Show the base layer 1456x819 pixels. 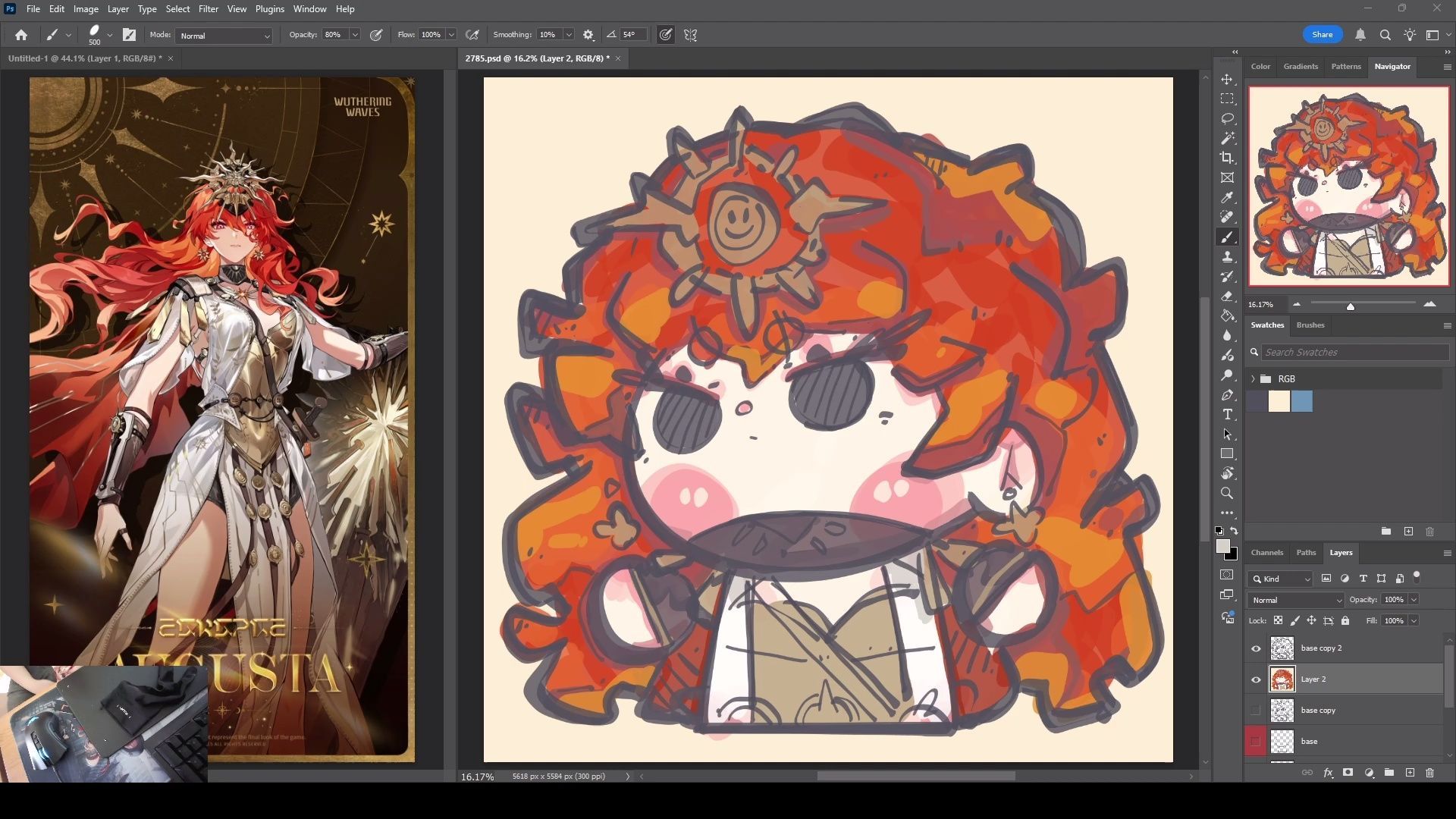1256,742
